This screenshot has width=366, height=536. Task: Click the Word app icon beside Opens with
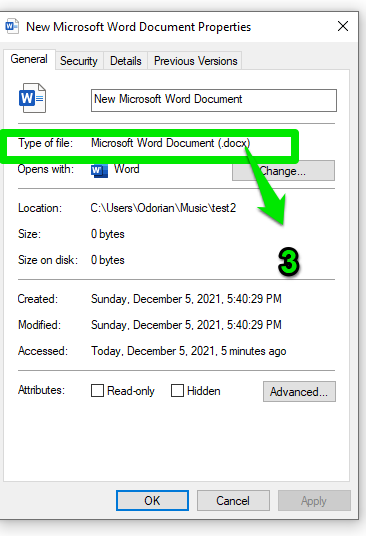(x=99, y=170)
